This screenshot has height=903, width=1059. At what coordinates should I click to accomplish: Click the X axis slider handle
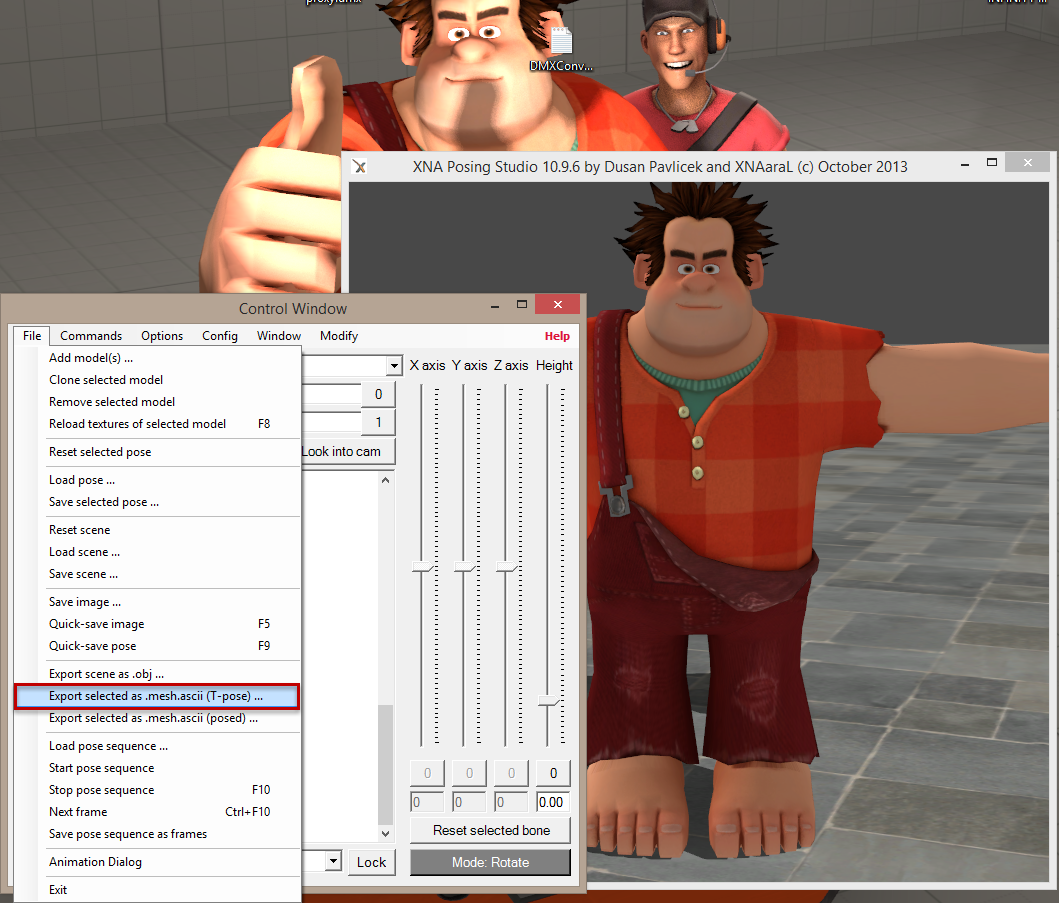point(423,566)
